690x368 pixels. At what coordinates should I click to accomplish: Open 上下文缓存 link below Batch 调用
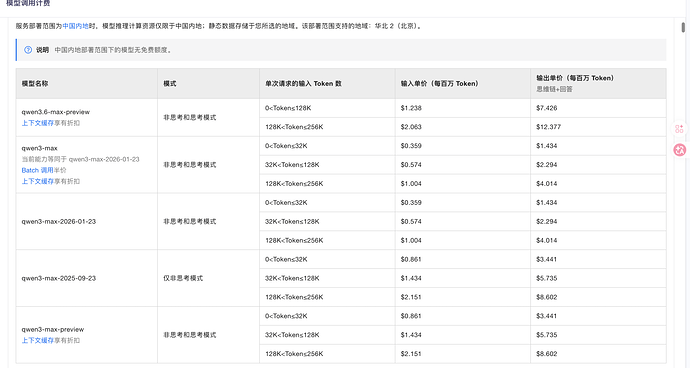pos(38,181)
